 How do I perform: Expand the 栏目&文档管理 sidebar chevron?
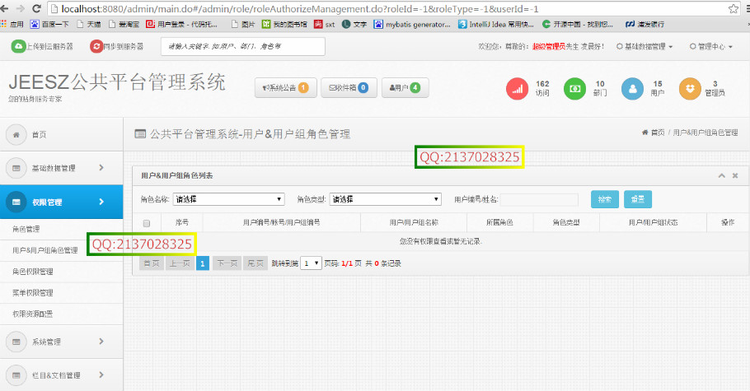(x=101, y=375)
